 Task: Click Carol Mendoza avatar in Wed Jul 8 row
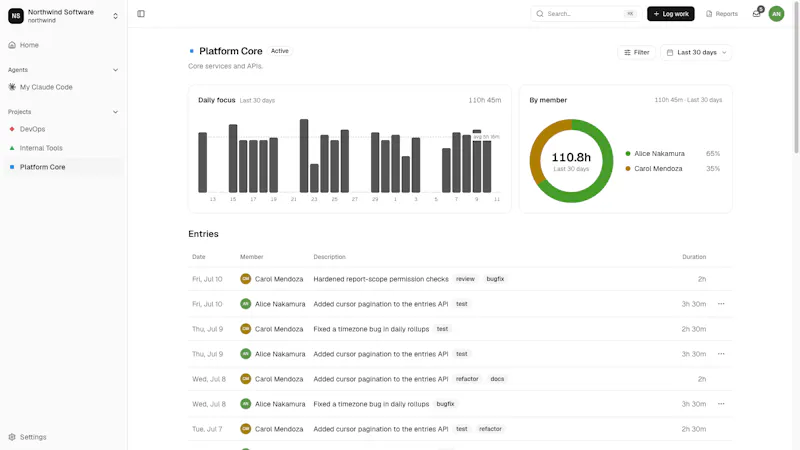[x=245, y=379]
